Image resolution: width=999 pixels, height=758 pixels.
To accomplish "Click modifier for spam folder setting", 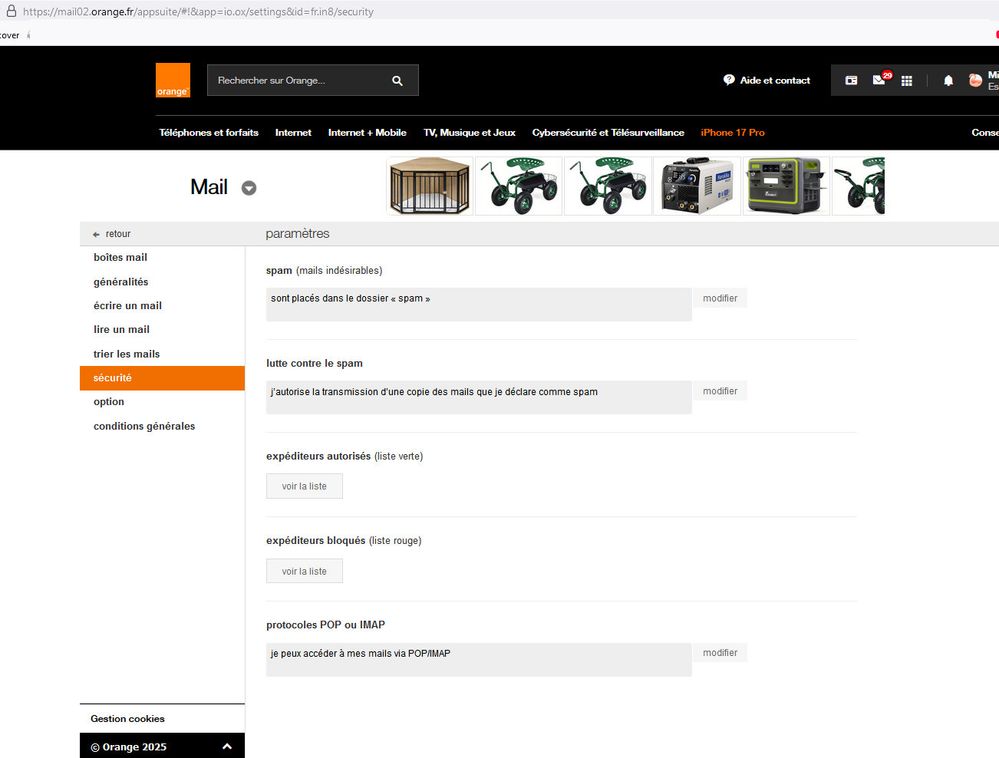I will [720, 298].
